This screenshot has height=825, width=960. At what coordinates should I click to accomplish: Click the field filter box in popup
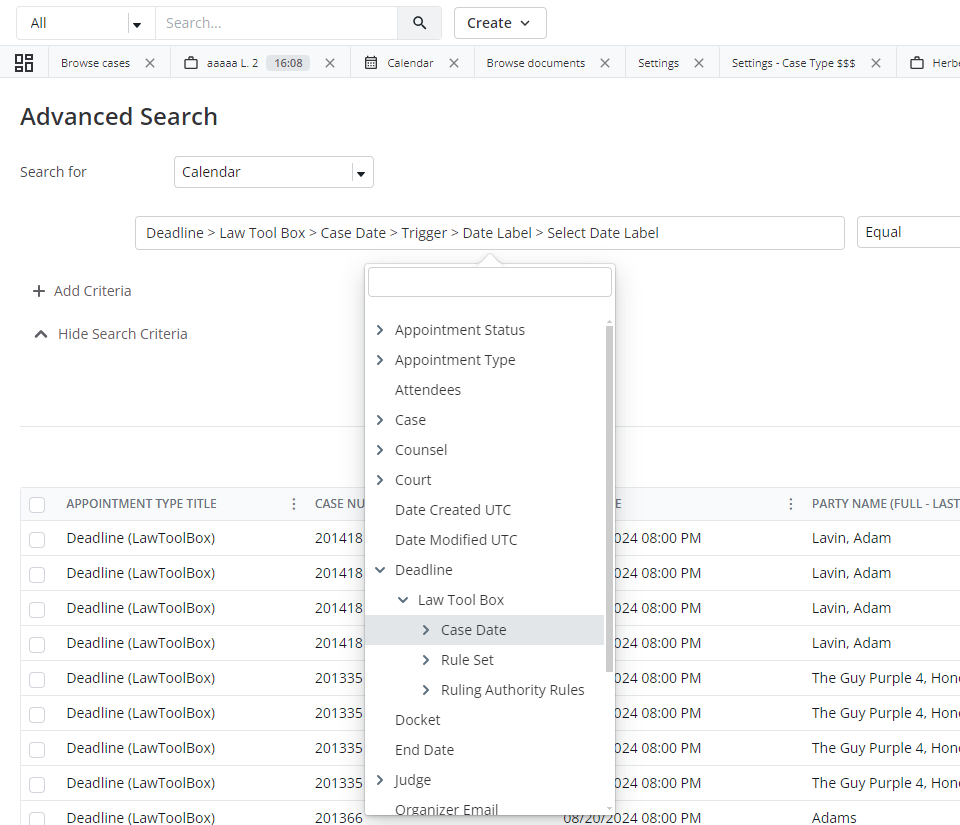point(490,282)
